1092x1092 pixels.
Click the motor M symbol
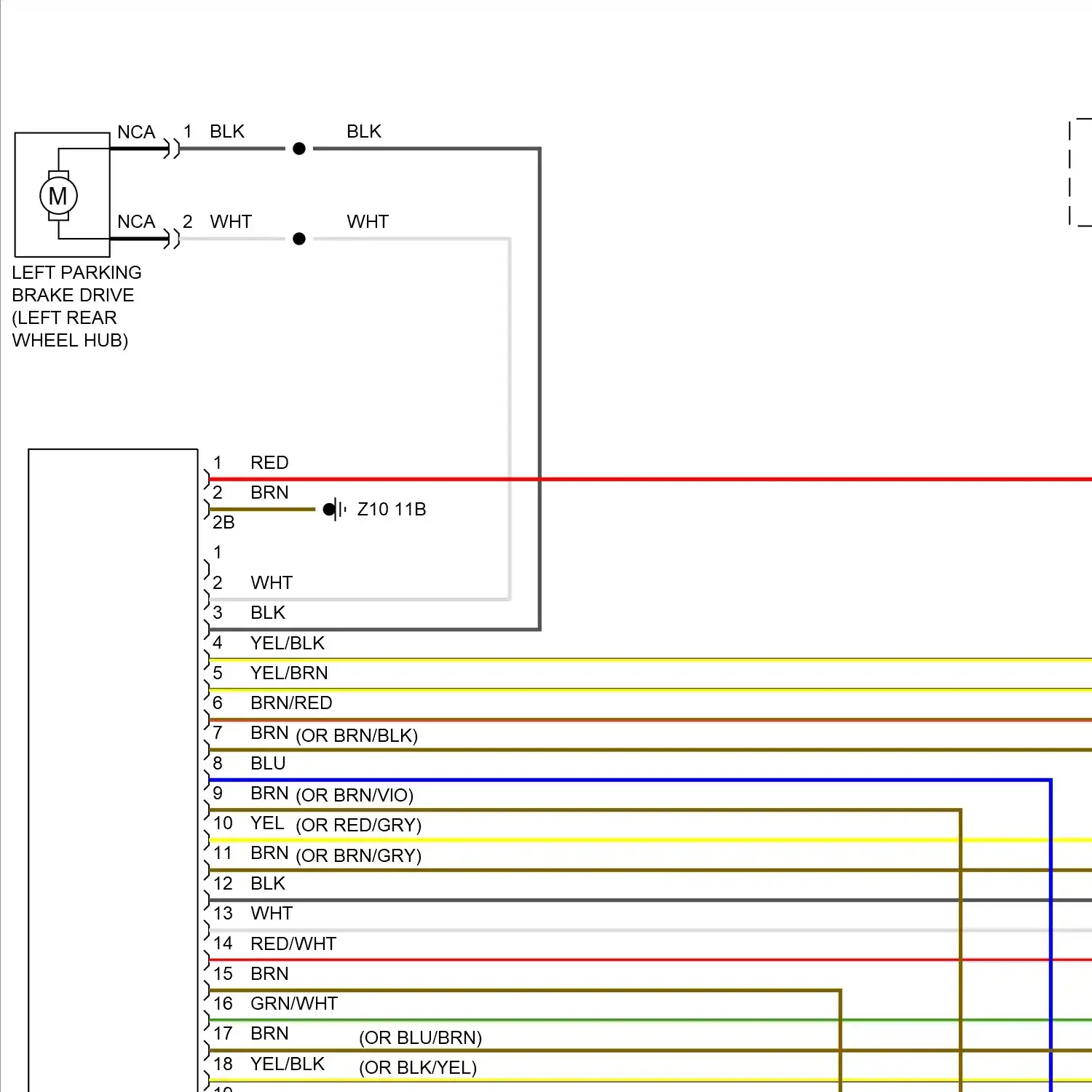pos(58,196)
